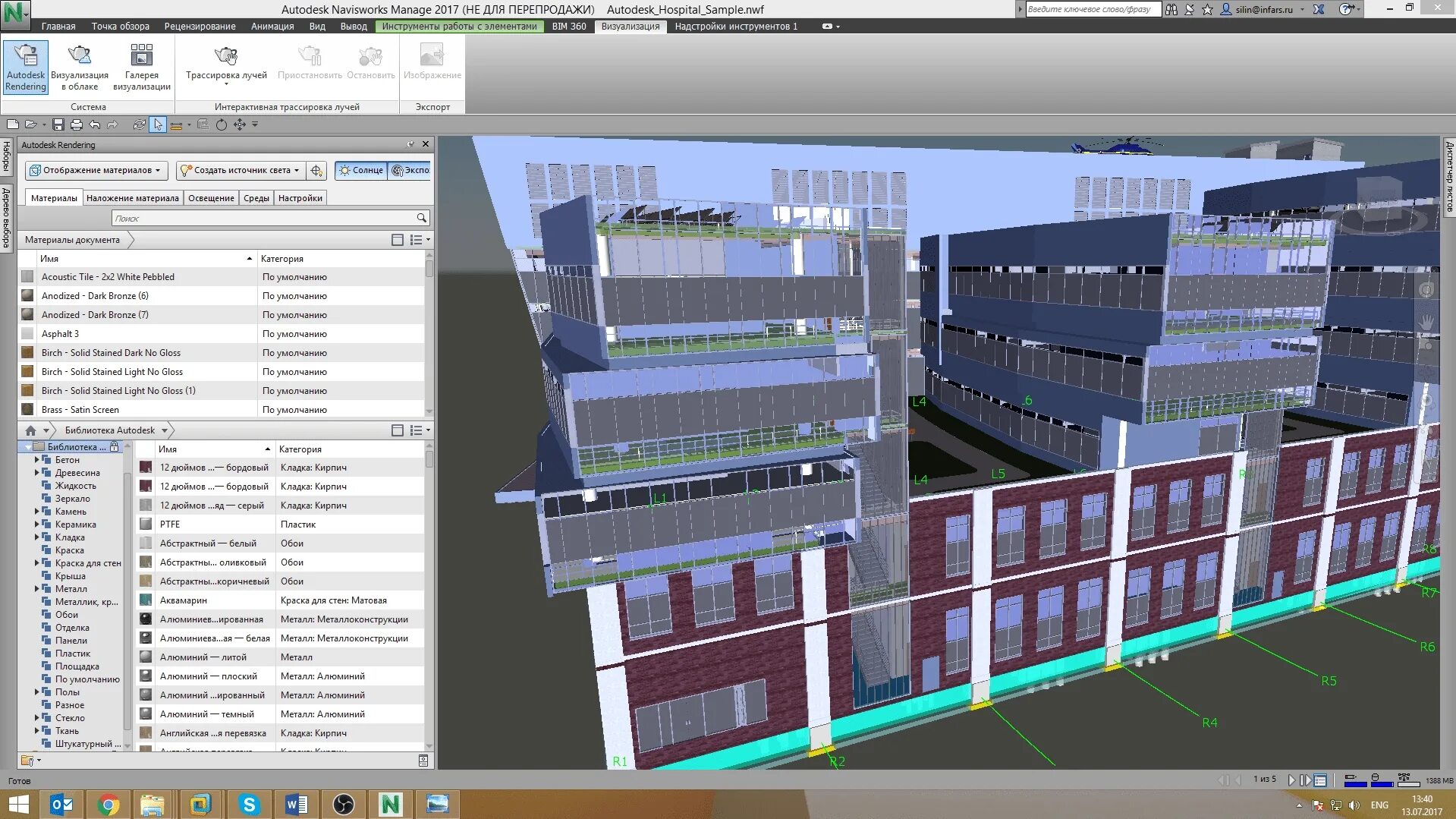Viewport: 1456px width, 819px height.
Task: Open Word from the Windows taskbar
Action: coord(296,804)
